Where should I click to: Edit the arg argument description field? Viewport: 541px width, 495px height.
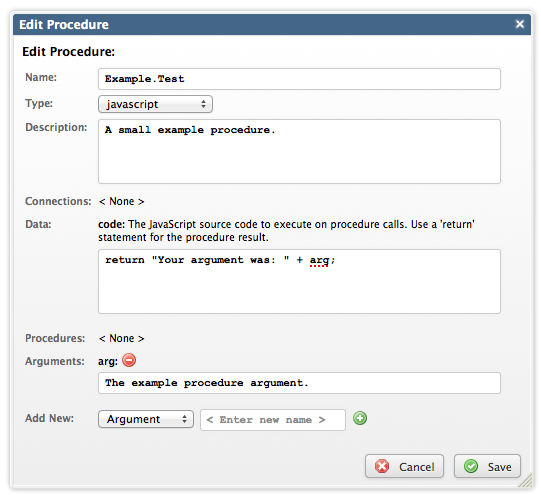pyautogui.click(x=299, y=383)
